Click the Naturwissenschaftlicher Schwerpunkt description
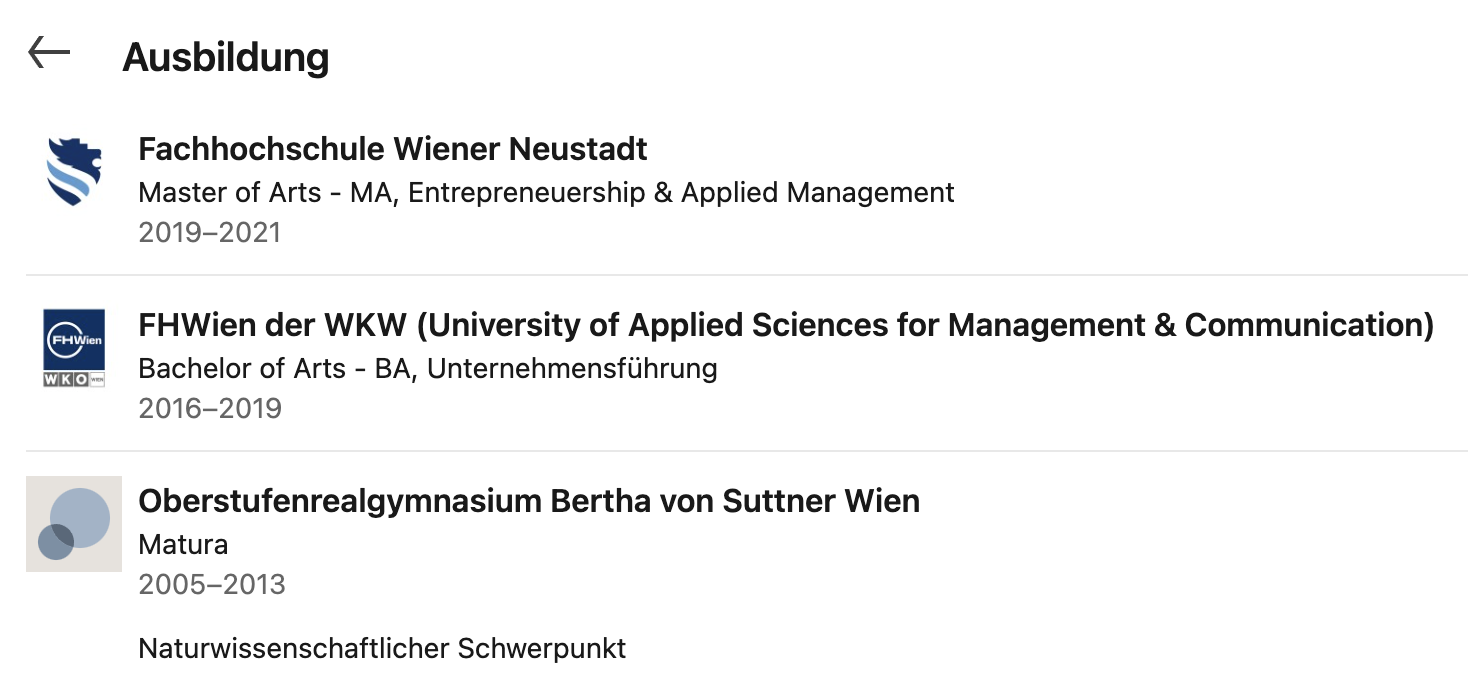Image resolution: width=1468 pixels, height=686 pixels. point(382,648)
